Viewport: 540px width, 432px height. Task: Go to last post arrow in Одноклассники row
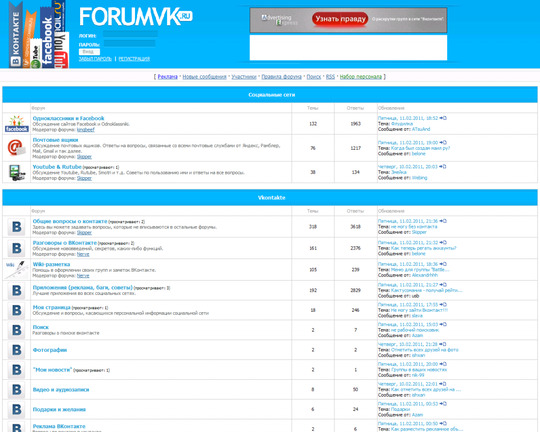443,118
